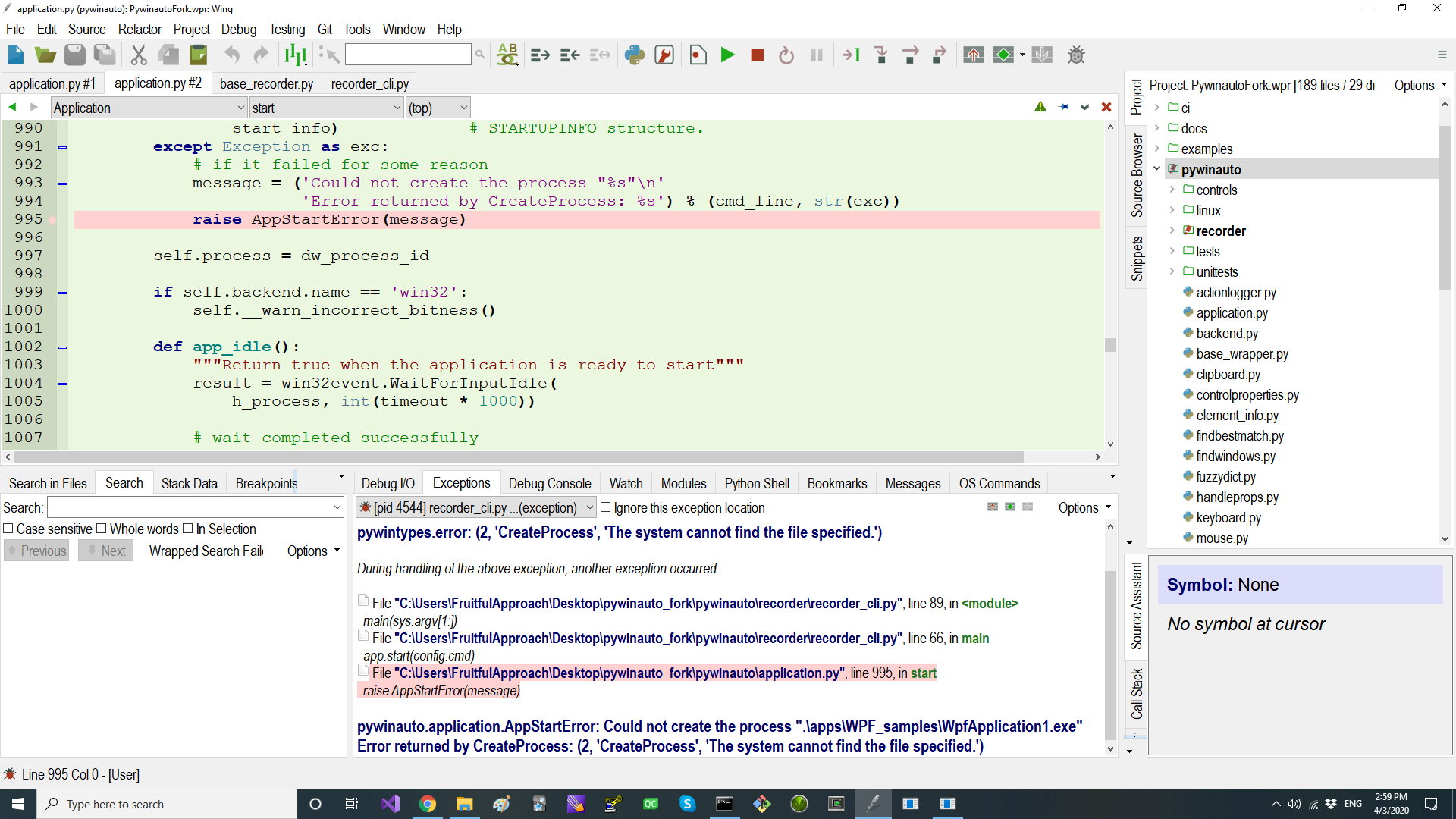Open the (top) scope dropdown
The width and height of the screenshot is (1456, 819).
click(x=438, y=108)
